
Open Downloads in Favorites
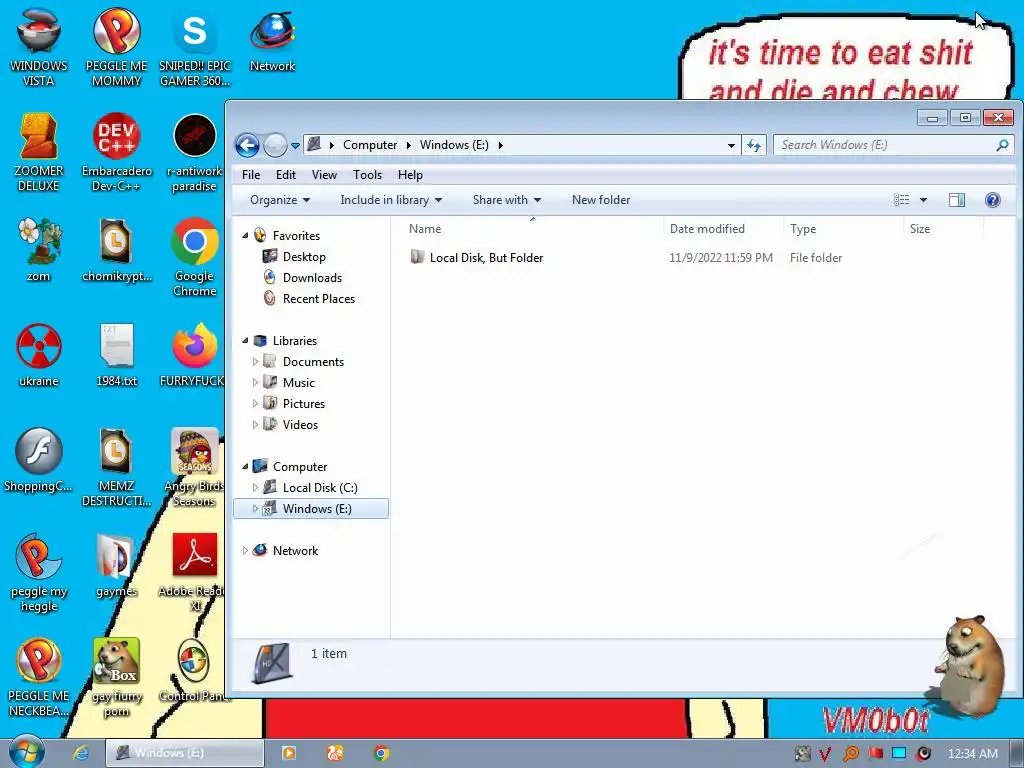312,278
